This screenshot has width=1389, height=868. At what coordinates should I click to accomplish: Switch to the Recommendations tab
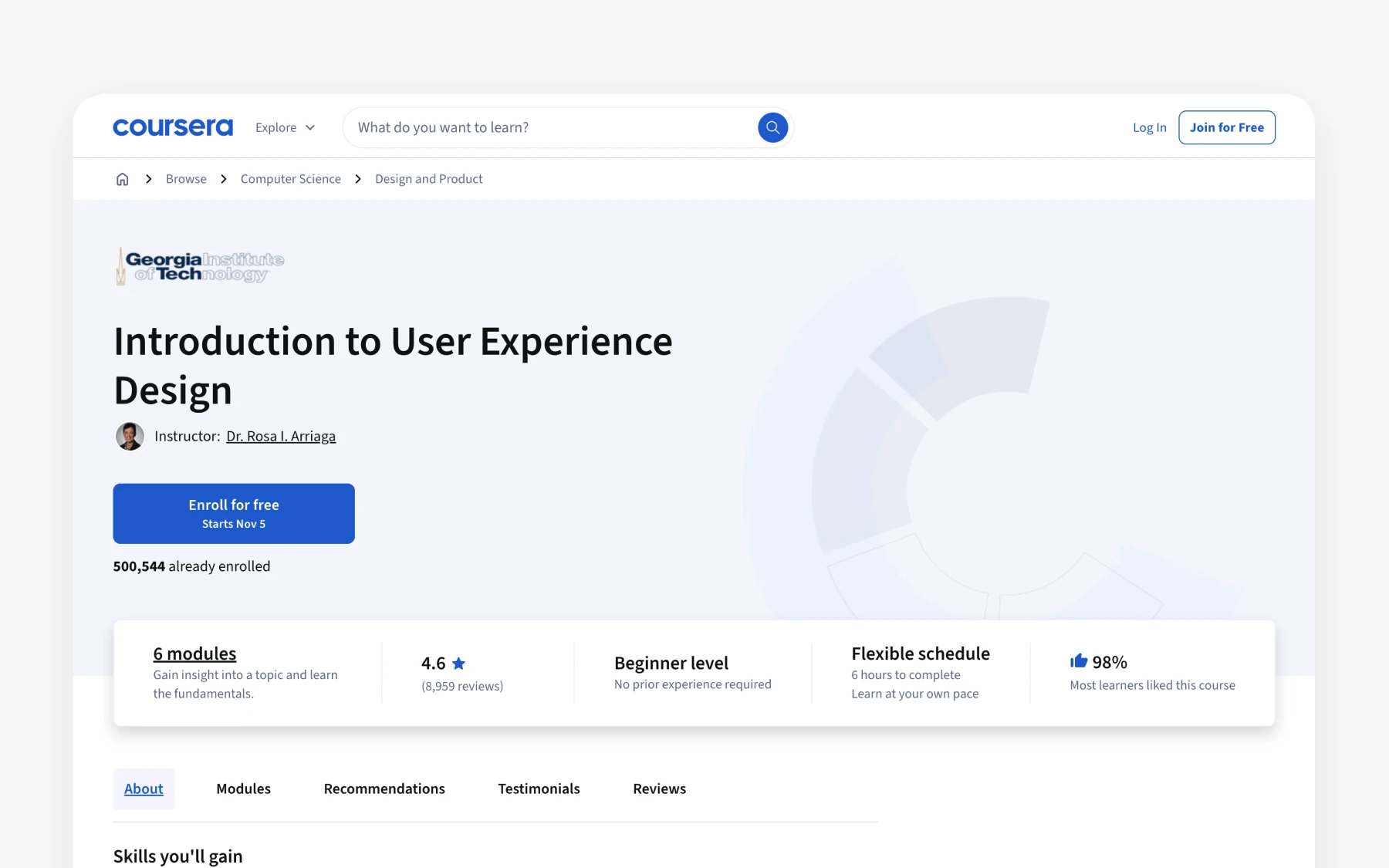(x=384, y=789)
